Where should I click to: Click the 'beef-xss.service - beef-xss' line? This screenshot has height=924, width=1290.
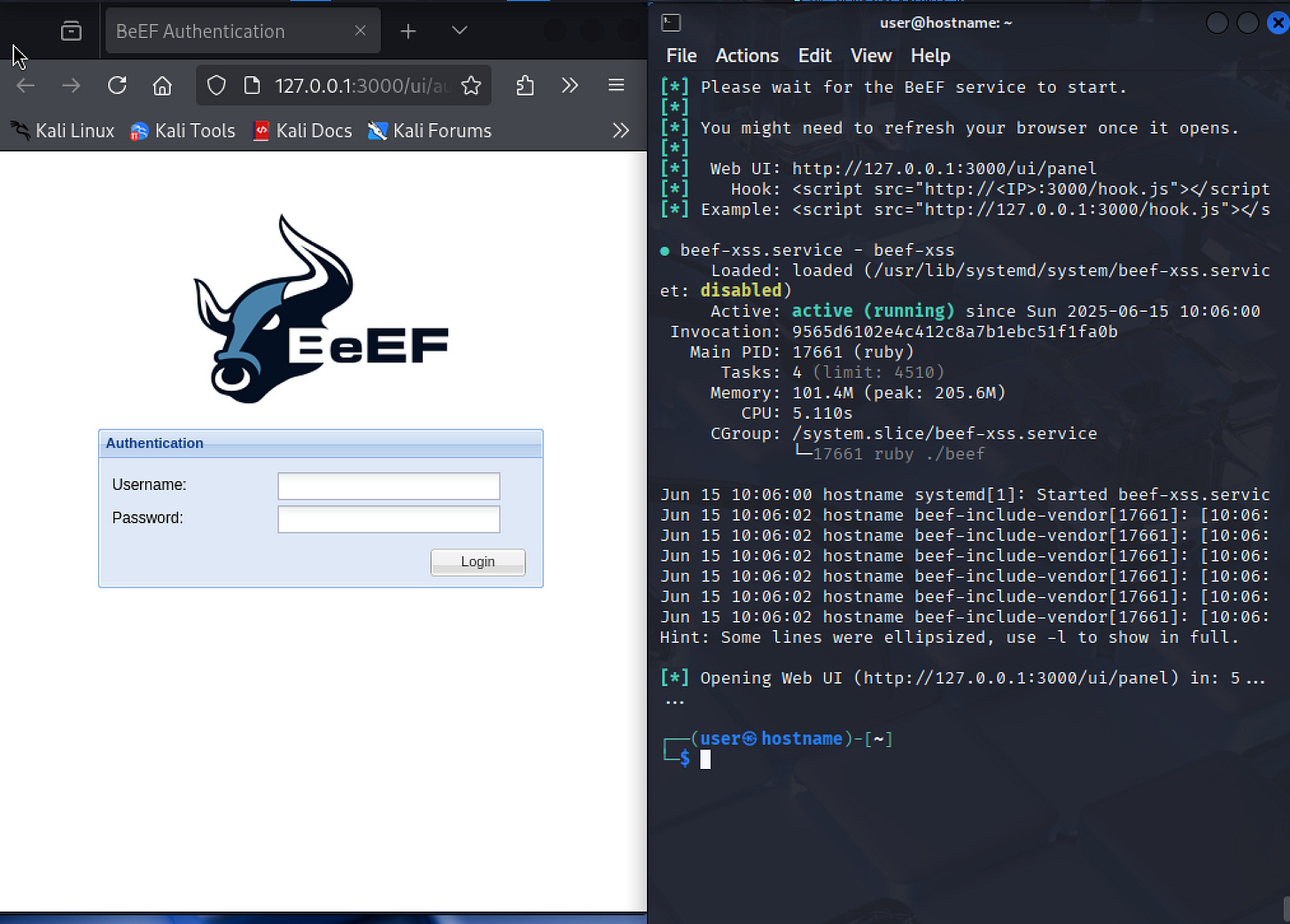coord(807,250)
